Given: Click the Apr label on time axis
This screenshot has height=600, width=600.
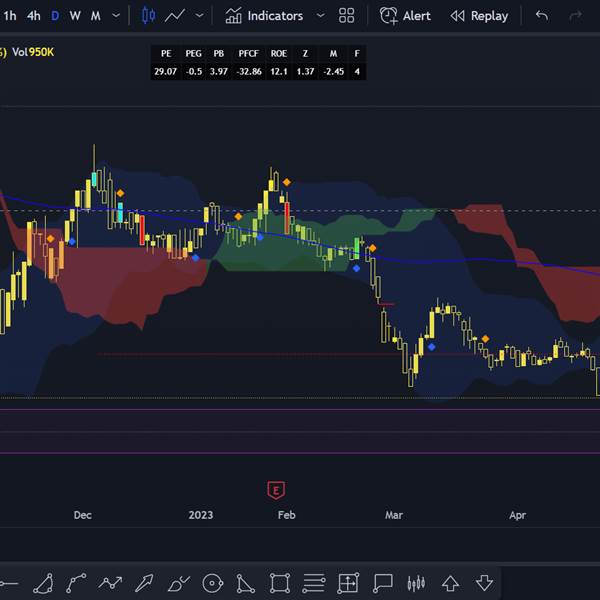Looking at the screenshot, I should 518,515.
